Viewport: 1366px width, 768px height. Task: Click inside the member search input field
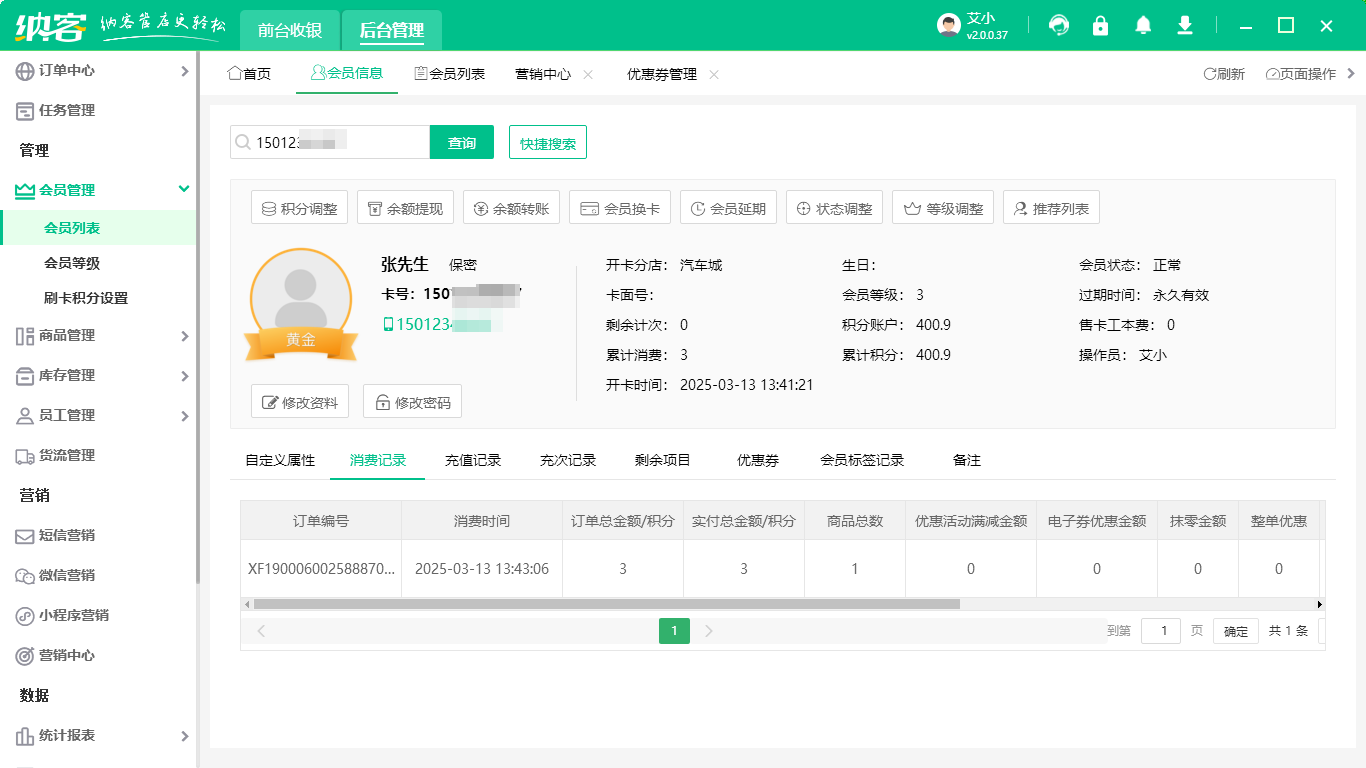coord(330,142)
